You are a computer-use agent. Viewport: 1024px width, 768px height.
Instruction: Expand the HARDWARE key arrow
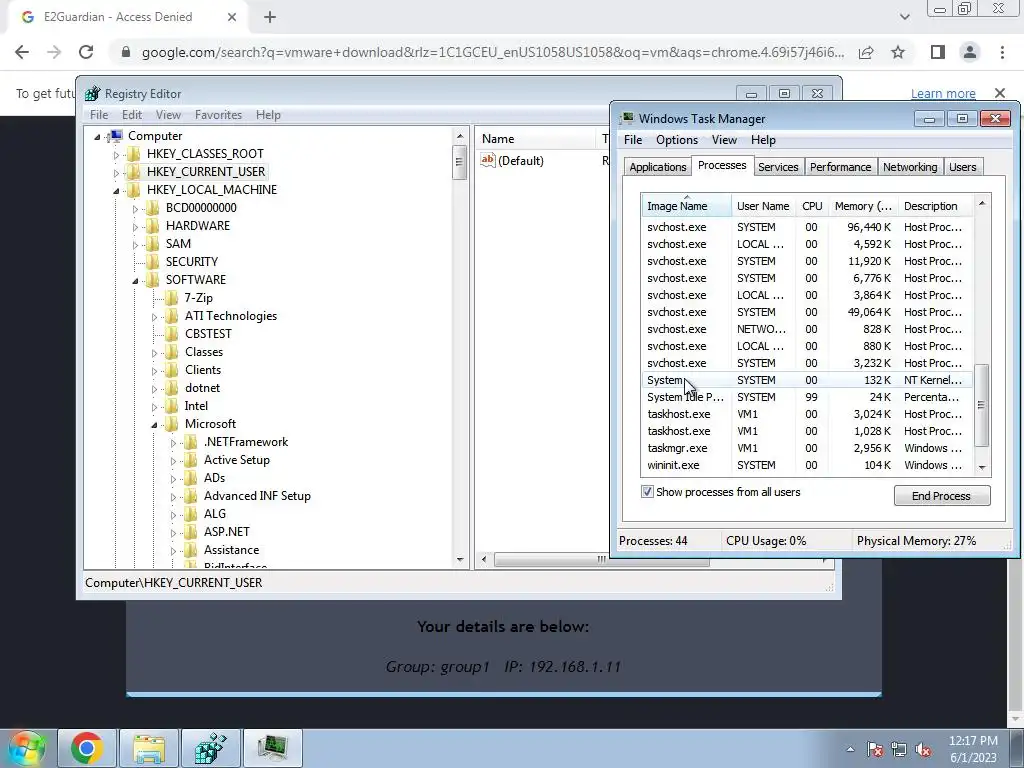(x=135, y=227)
